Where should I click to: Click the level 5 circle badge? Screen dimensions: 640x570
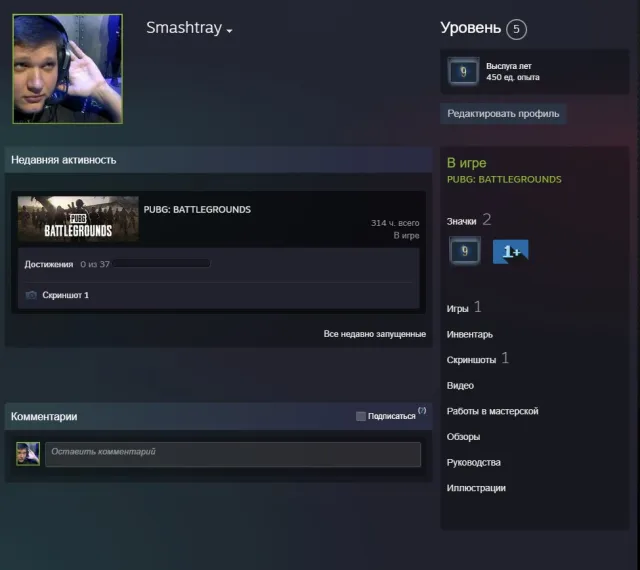click(x=516, y=29)
